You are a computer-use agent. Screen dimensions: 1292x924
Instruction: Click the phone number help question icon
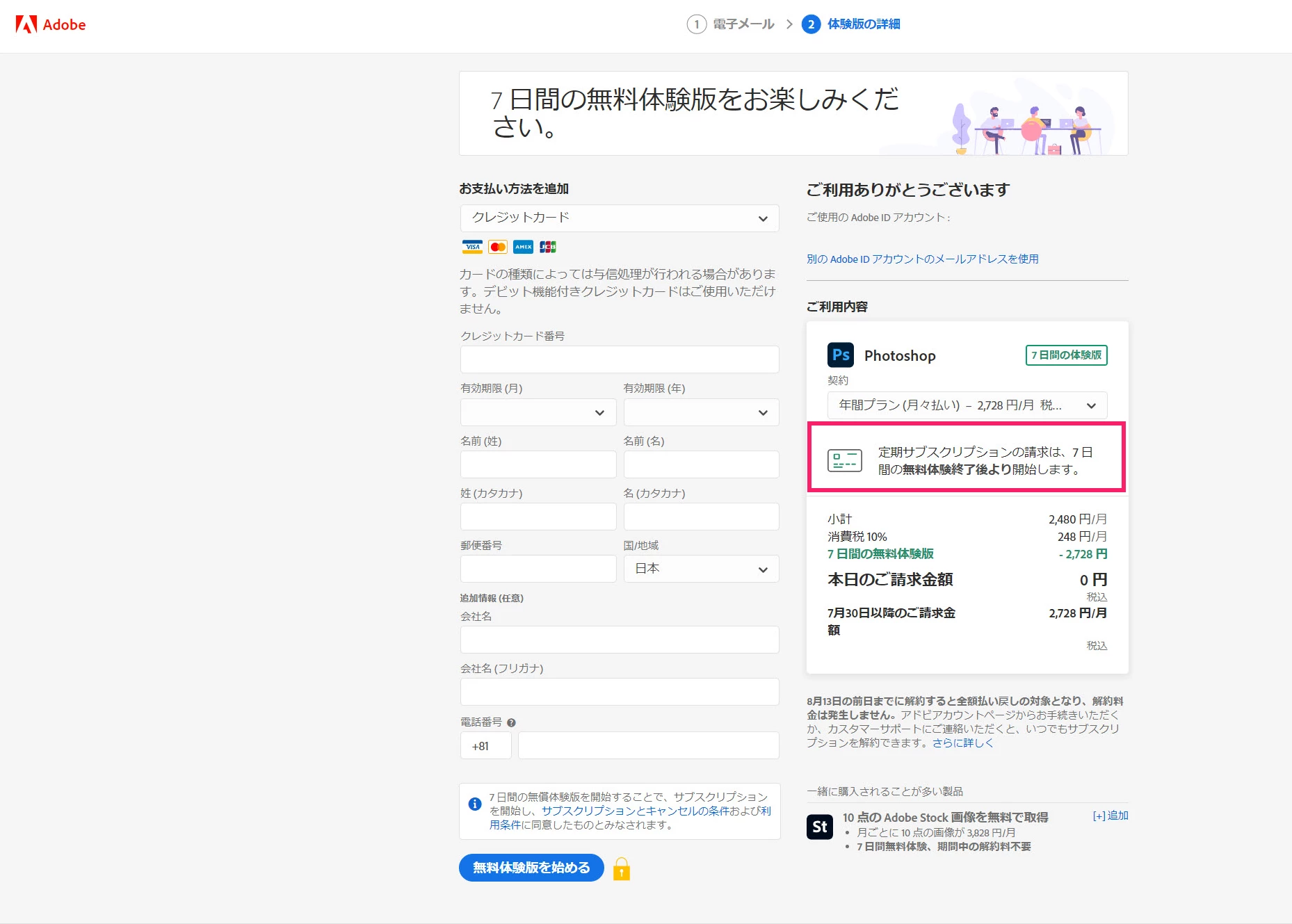(511, 722)
